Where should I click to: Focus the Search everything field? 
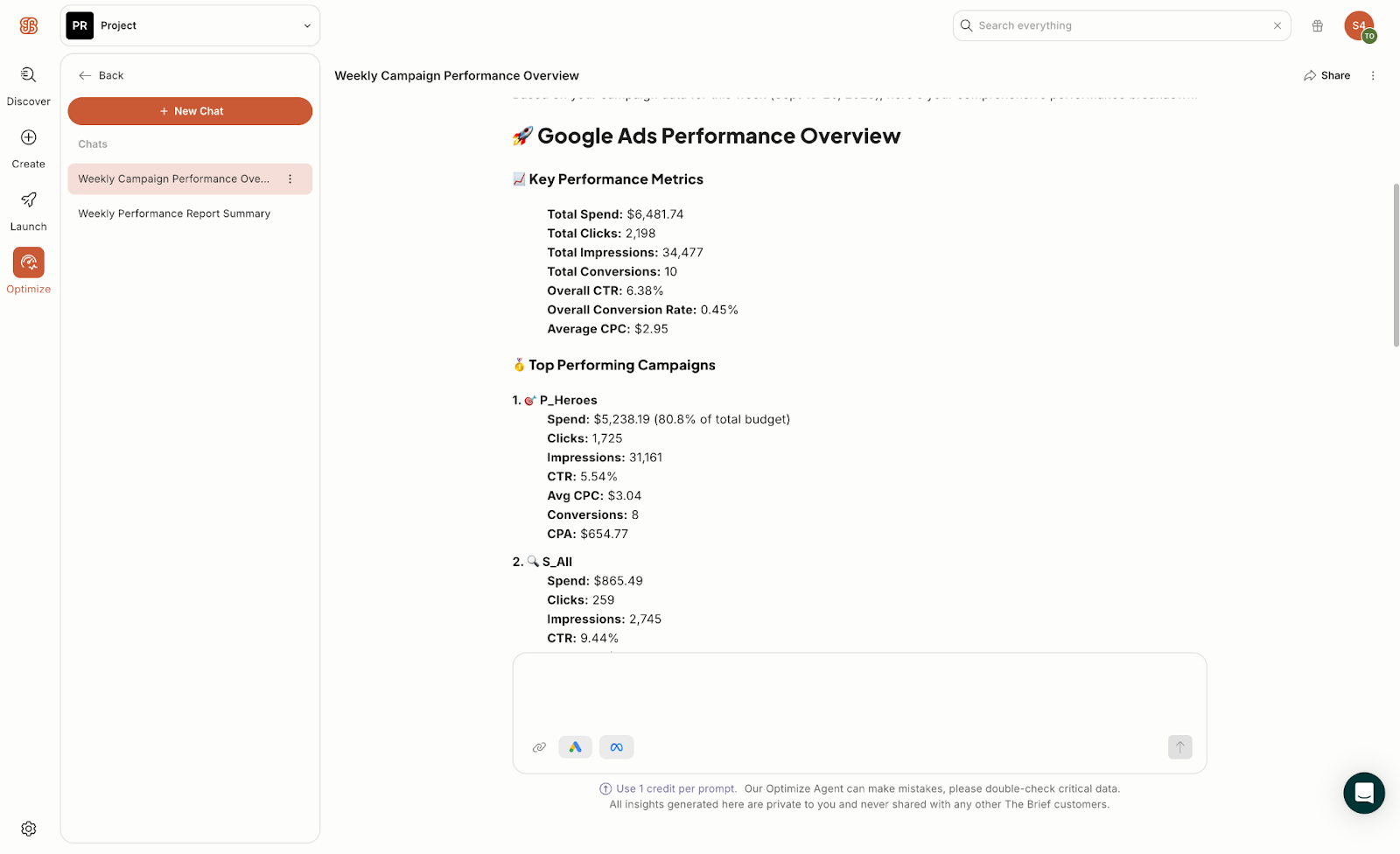point(1120,26)
